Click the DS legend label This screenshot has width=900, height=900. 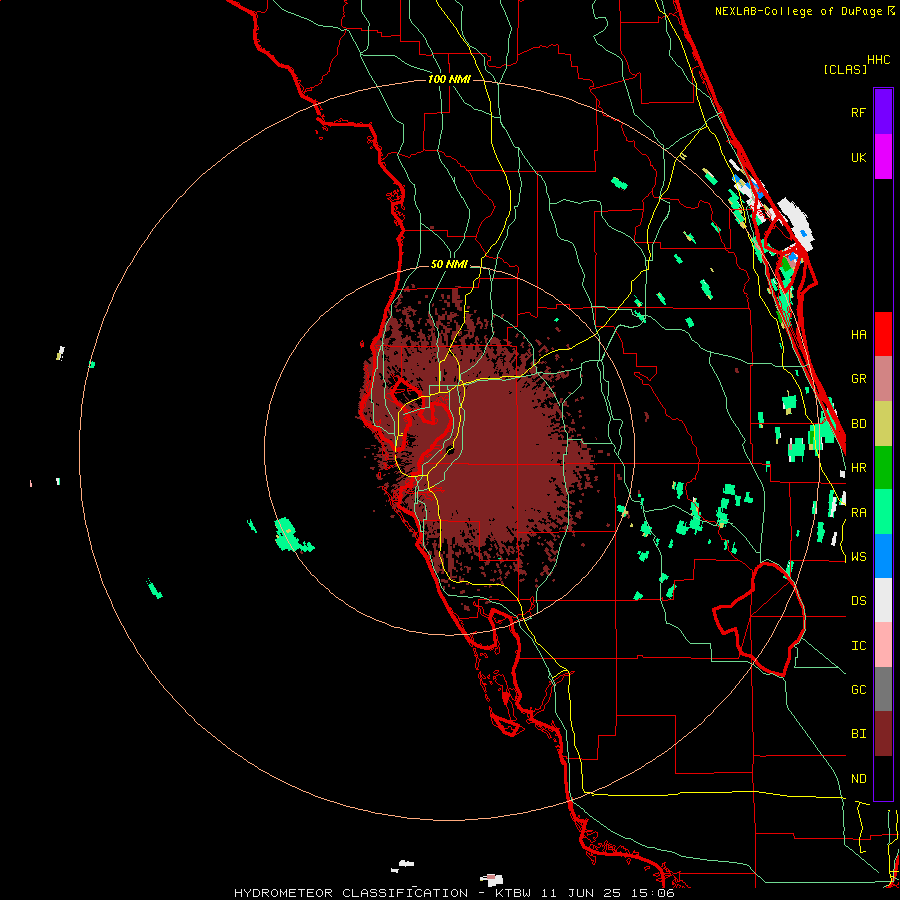[858, 601]
